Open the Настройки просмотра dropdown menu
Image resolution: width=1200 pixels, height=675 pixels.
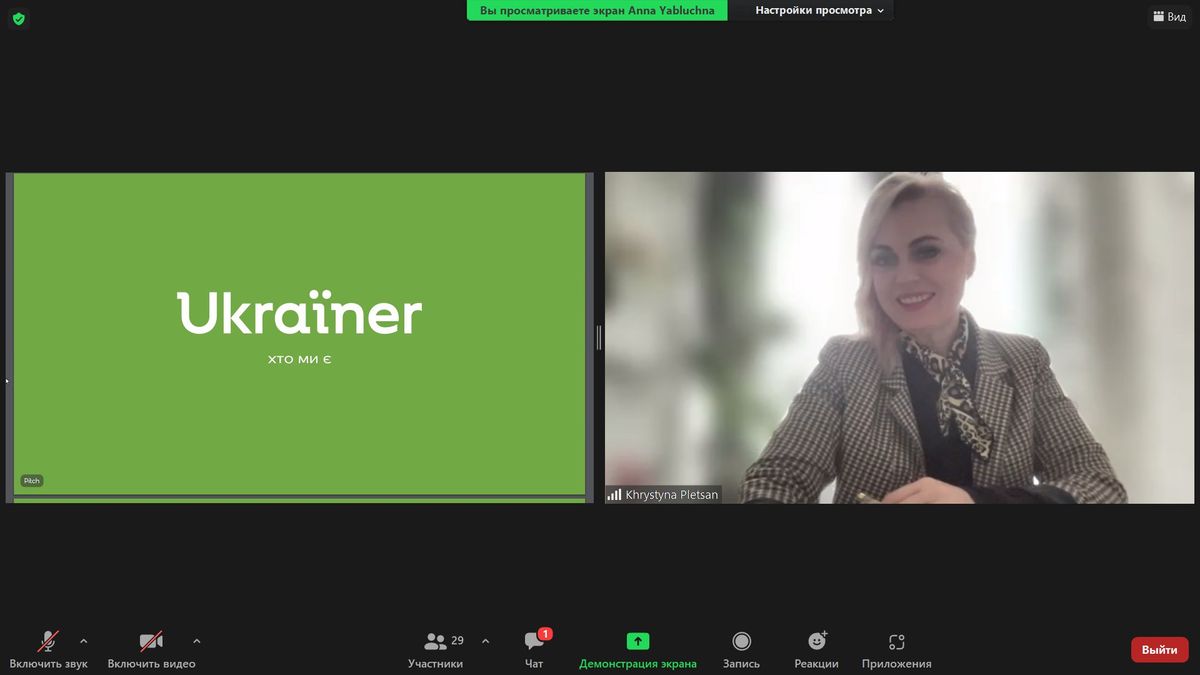pyautogui.click(x=820, y=11)
